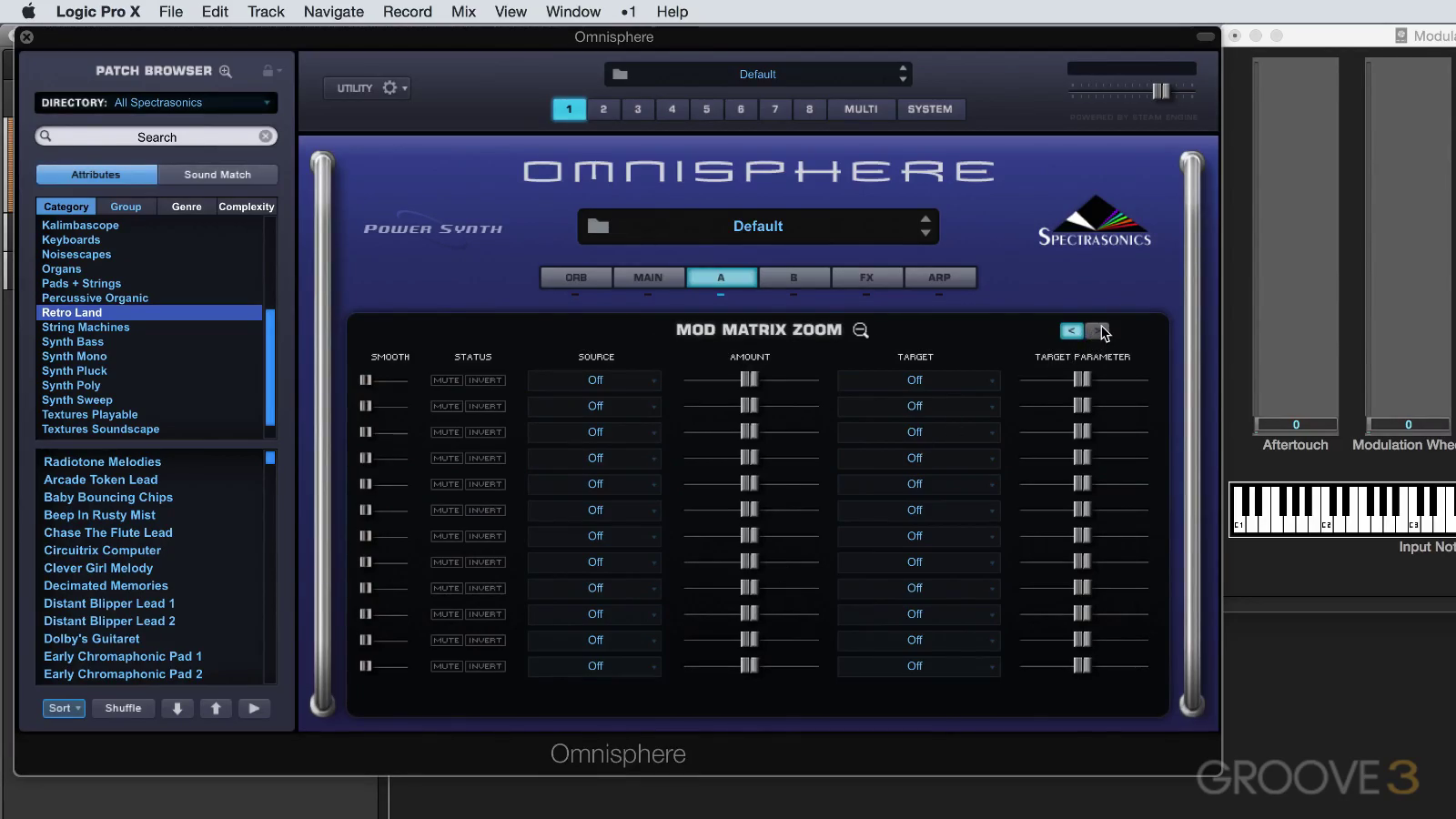Click the category list scrollbar
Screen dimensions: 1456x819
[269, 367]
